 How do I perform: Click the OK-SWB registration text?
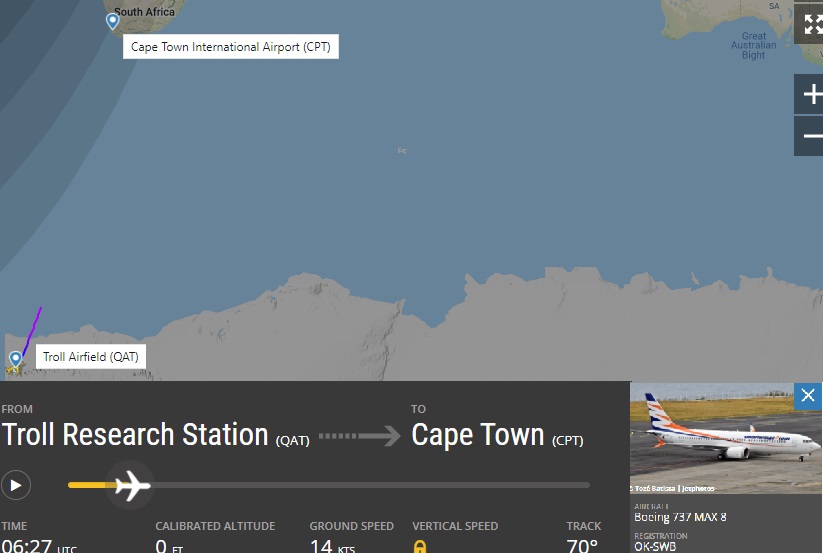pos(655,547)
